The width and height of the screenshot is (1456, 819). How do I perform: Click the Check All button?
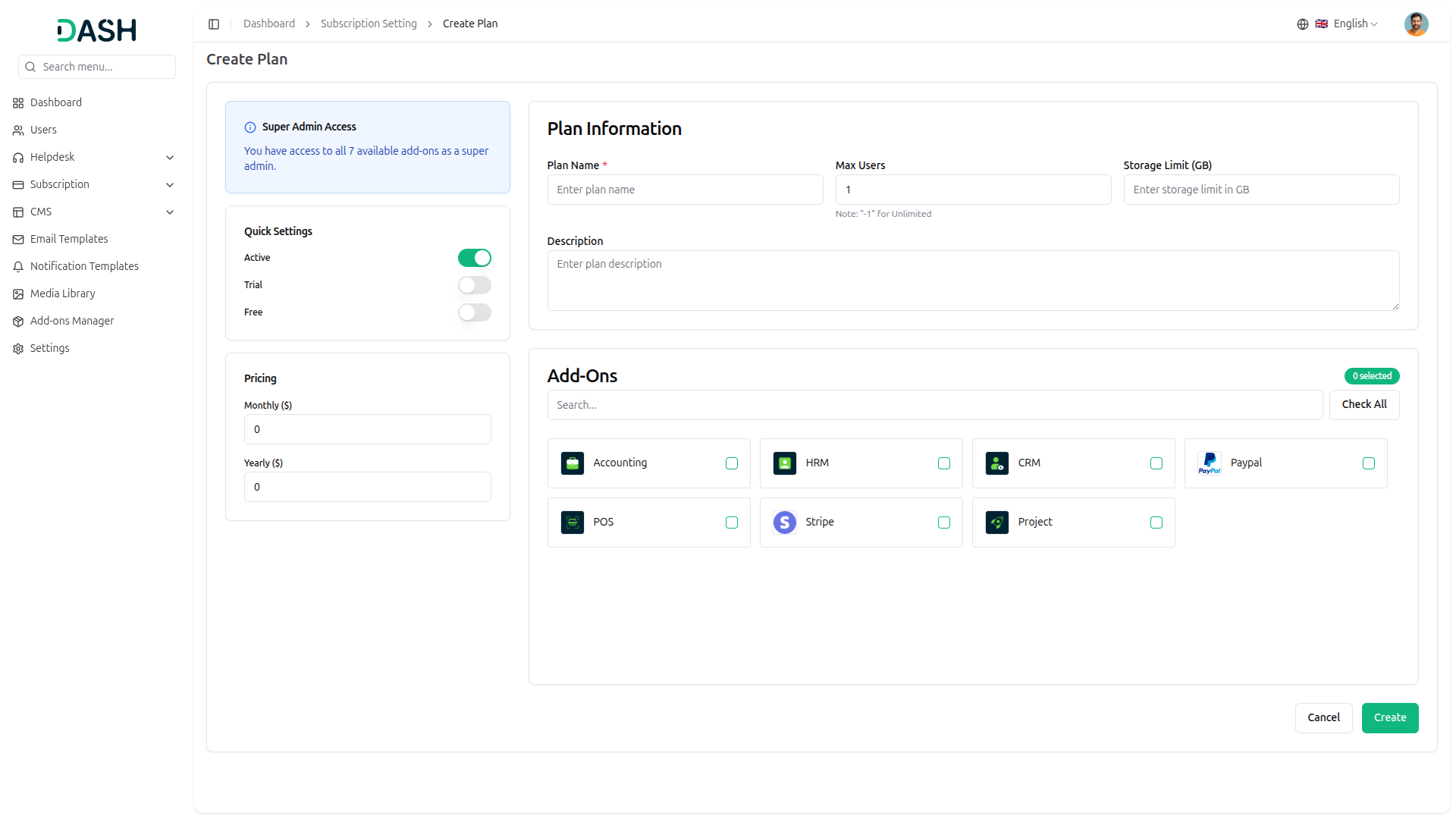pos(1364,404)
